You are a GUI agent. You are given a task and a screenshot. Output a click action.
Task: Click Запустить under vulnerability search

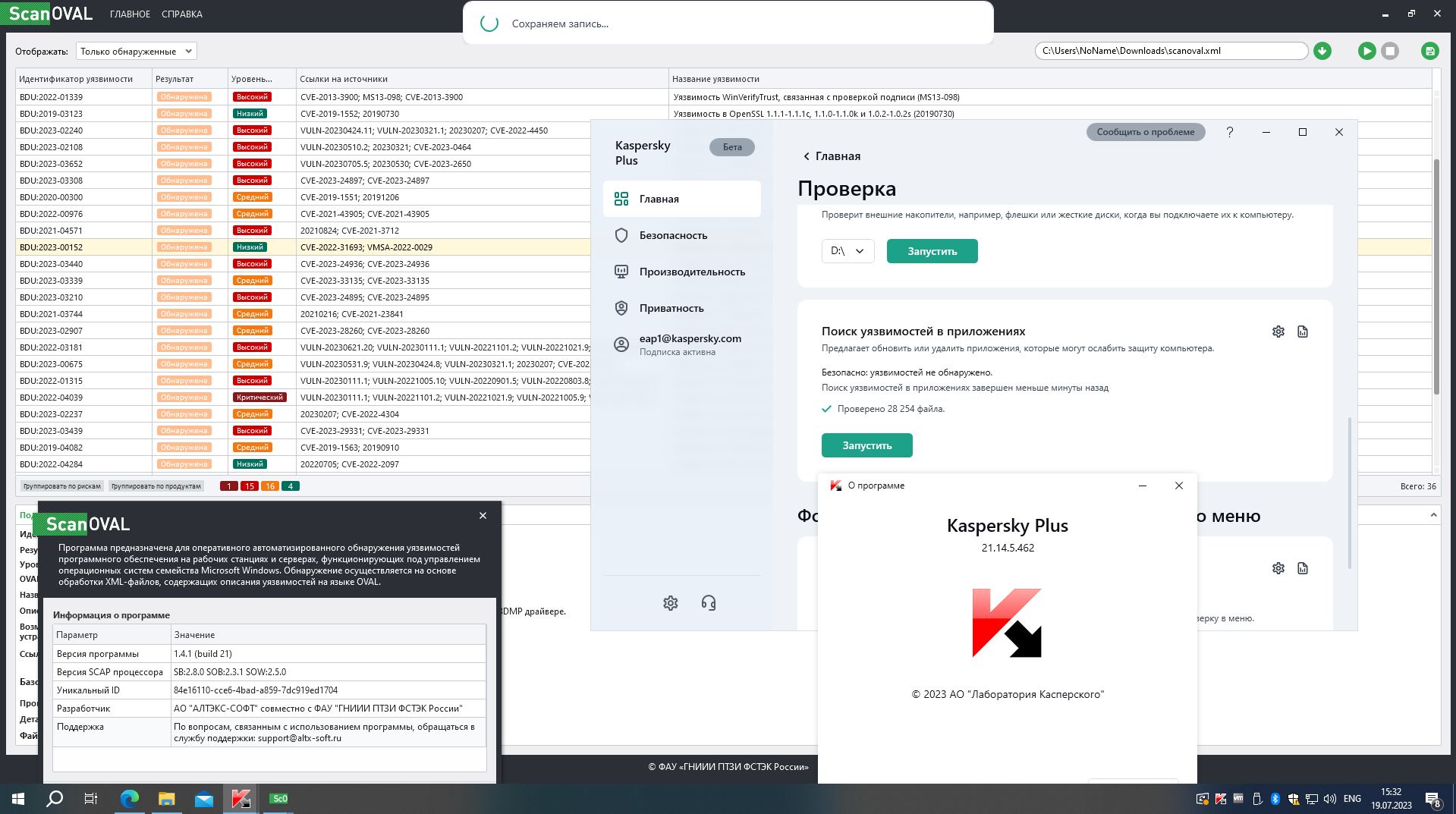point(866,445)
